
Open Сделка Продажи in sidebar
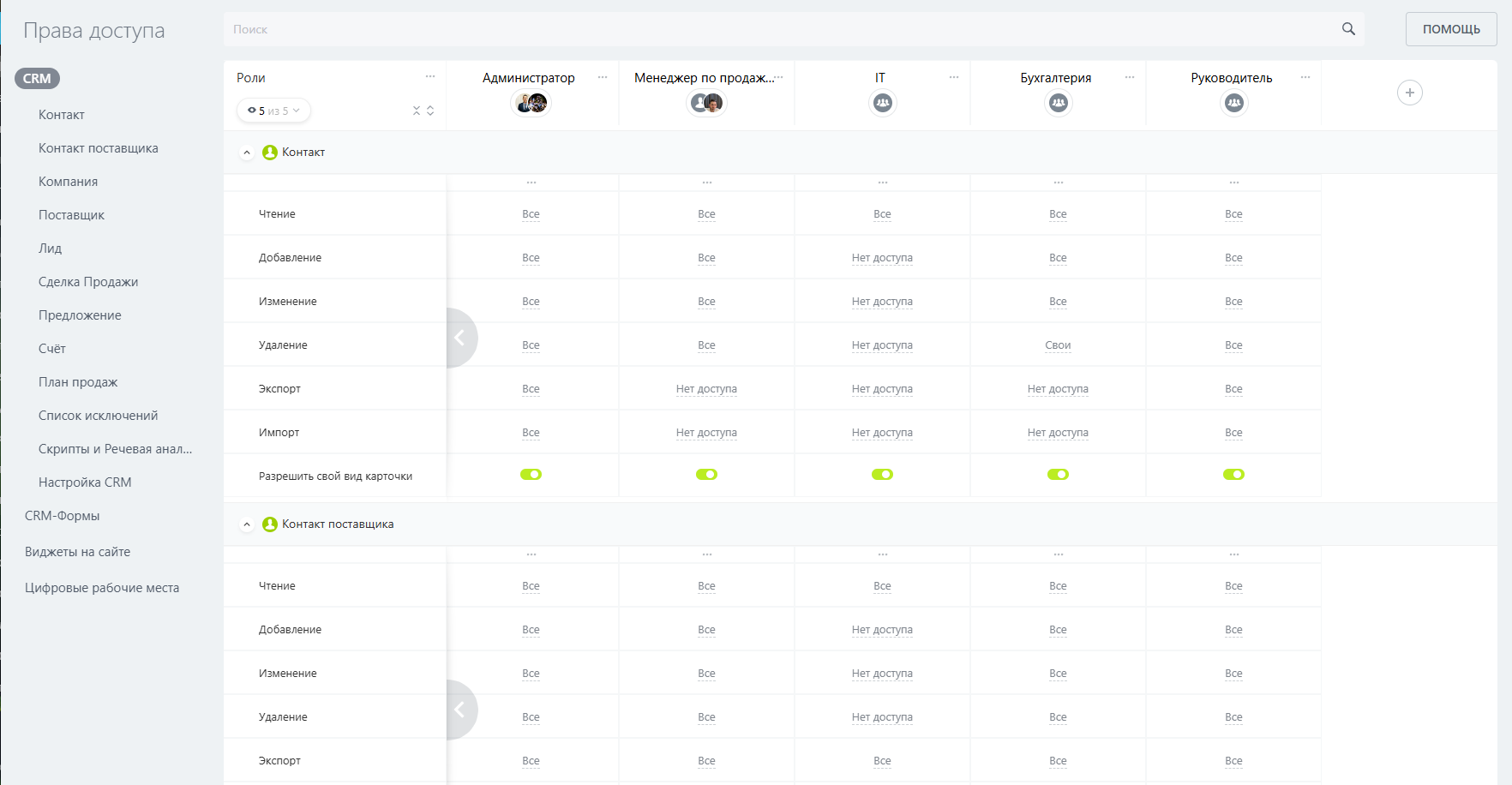click(88, 282)
